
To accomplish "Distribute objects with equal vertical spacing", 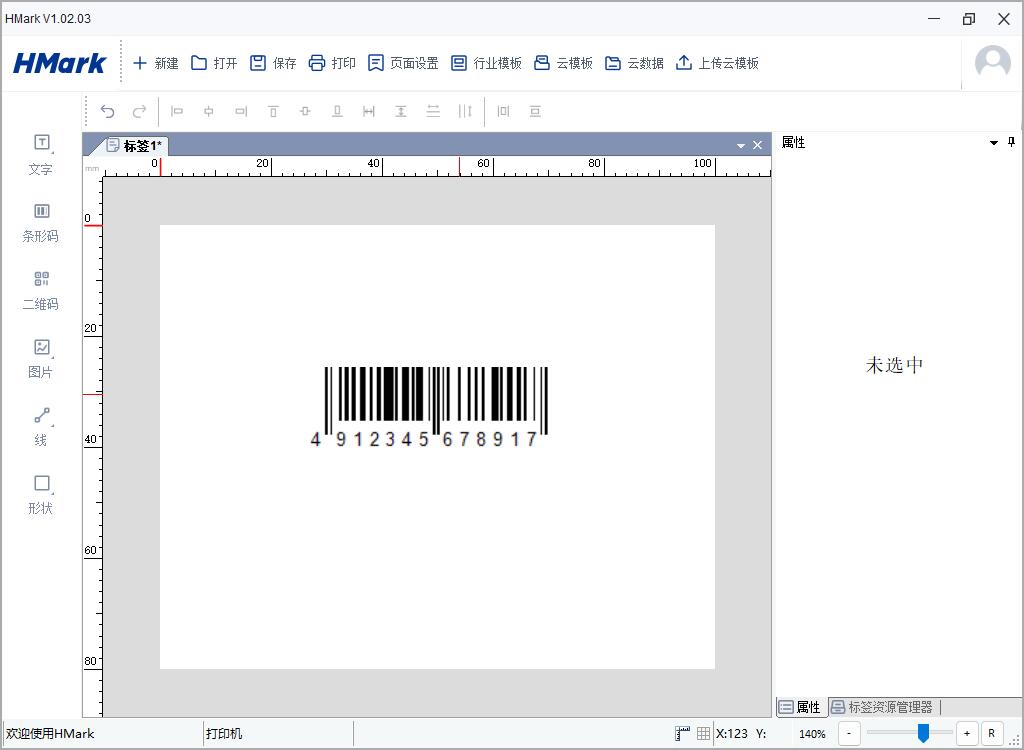I will 433,111.
